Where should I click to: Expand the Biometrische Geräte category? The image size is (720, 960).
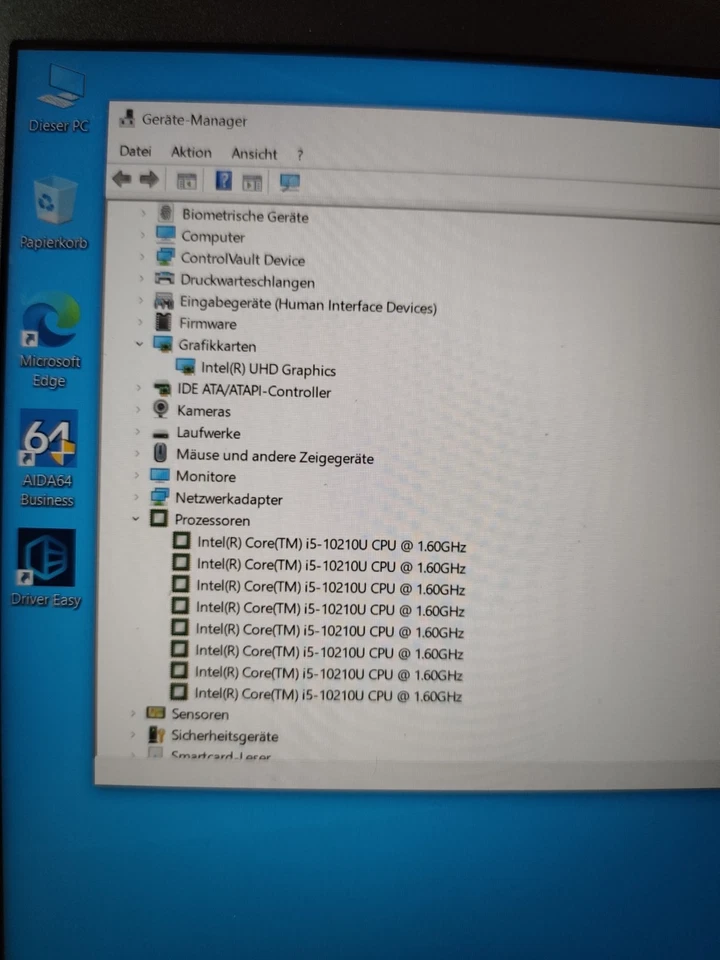click(x=143, y=213)
